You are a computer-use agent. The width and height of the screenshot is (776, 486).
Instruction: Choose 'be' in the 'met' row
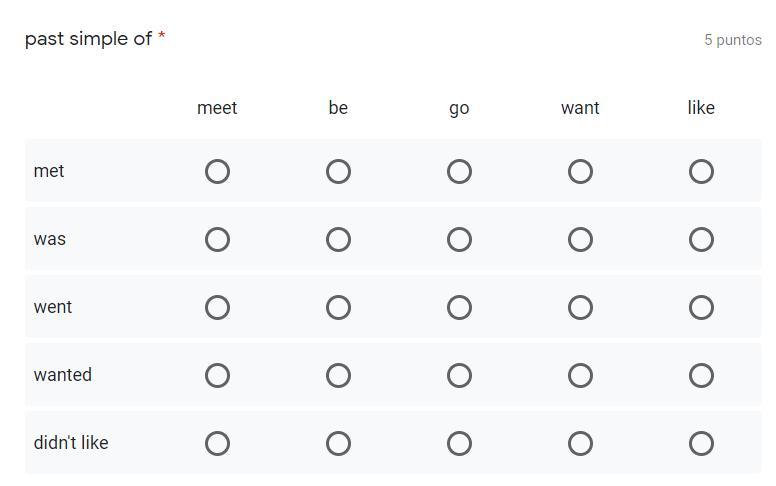[338, 172]
